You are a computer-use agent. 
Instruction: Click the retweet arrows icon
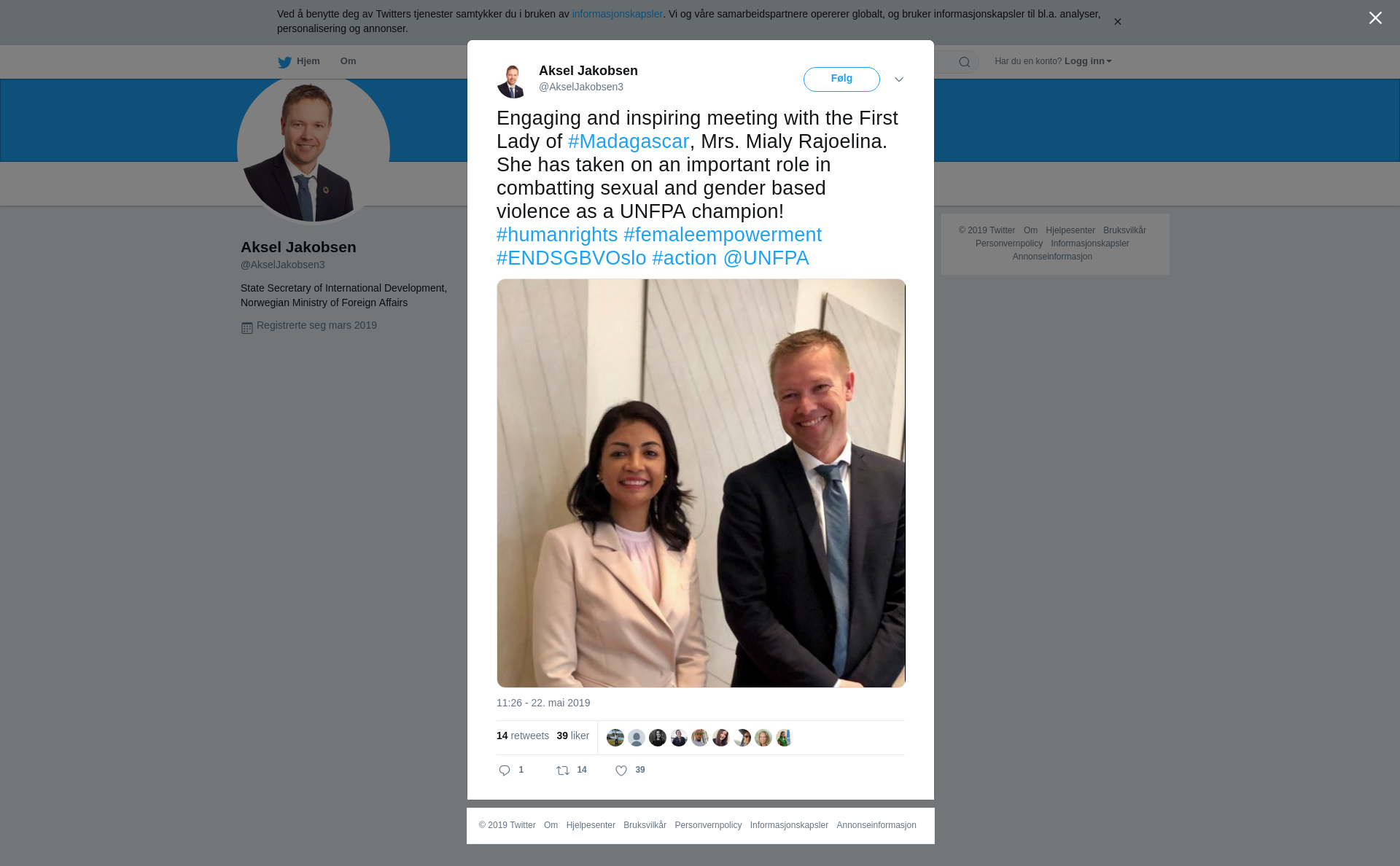563,771
